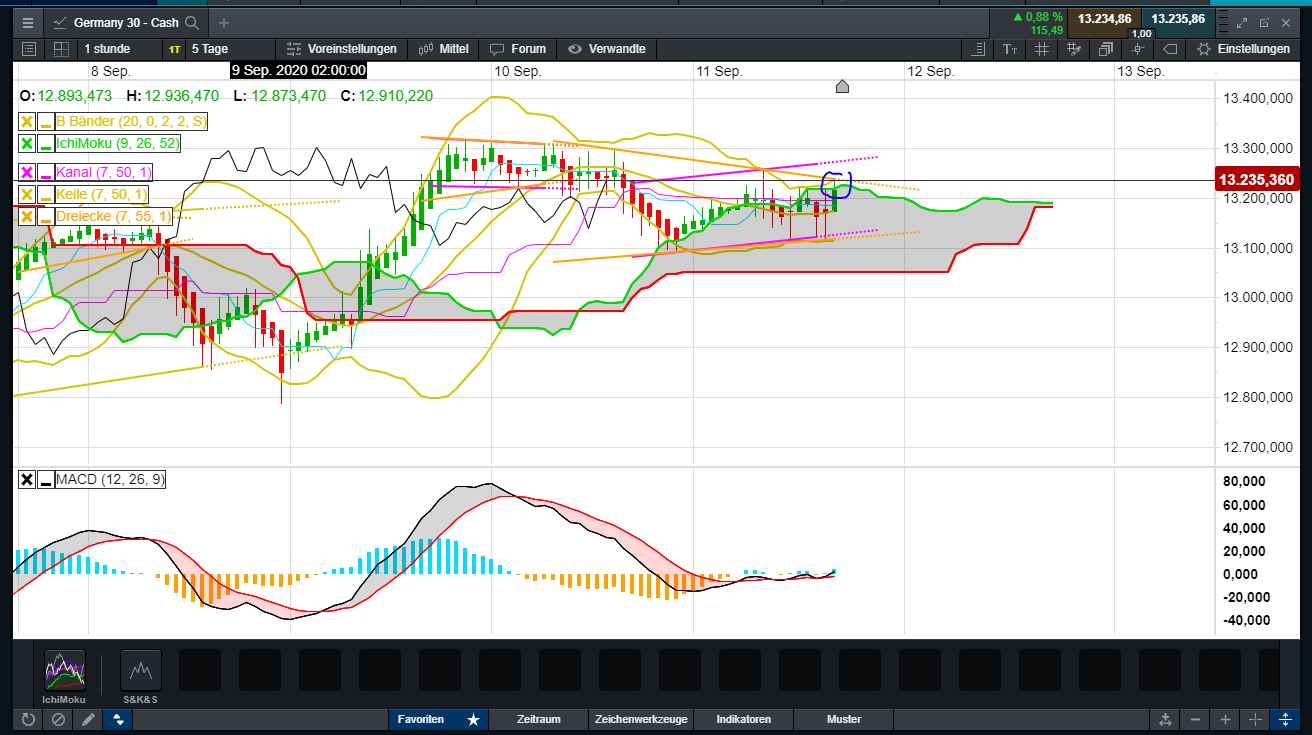Open the Forum panel
This screenshot has height=735, width=1312.
point(518,49)
